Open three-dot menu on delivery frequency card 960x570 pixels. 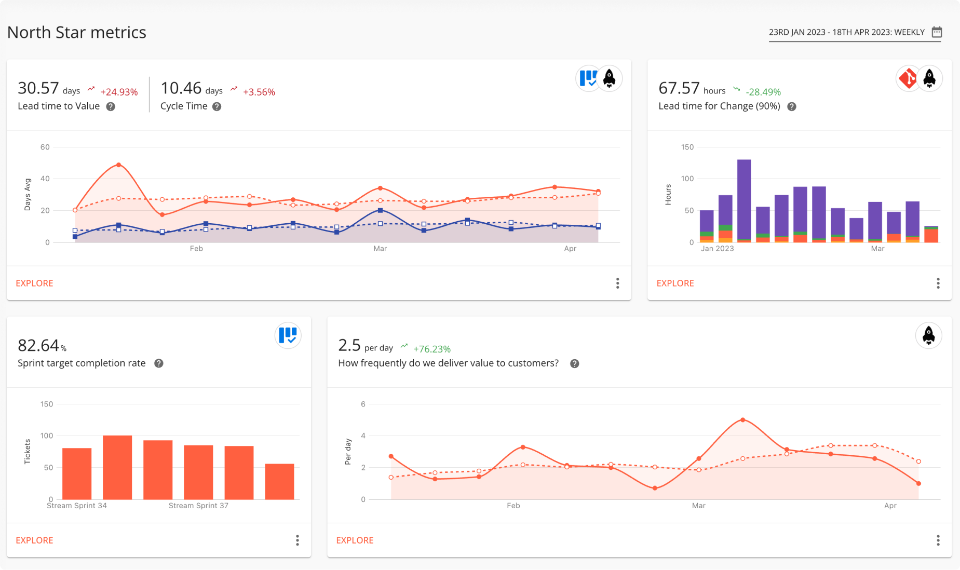tap(938, 540)
